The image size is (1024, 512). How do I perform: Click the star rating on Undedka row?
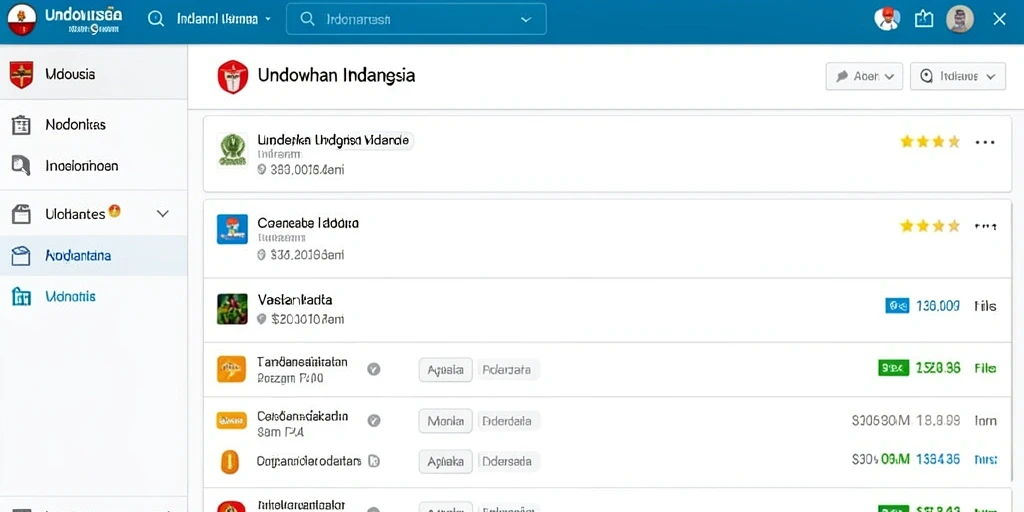(930, 141)
